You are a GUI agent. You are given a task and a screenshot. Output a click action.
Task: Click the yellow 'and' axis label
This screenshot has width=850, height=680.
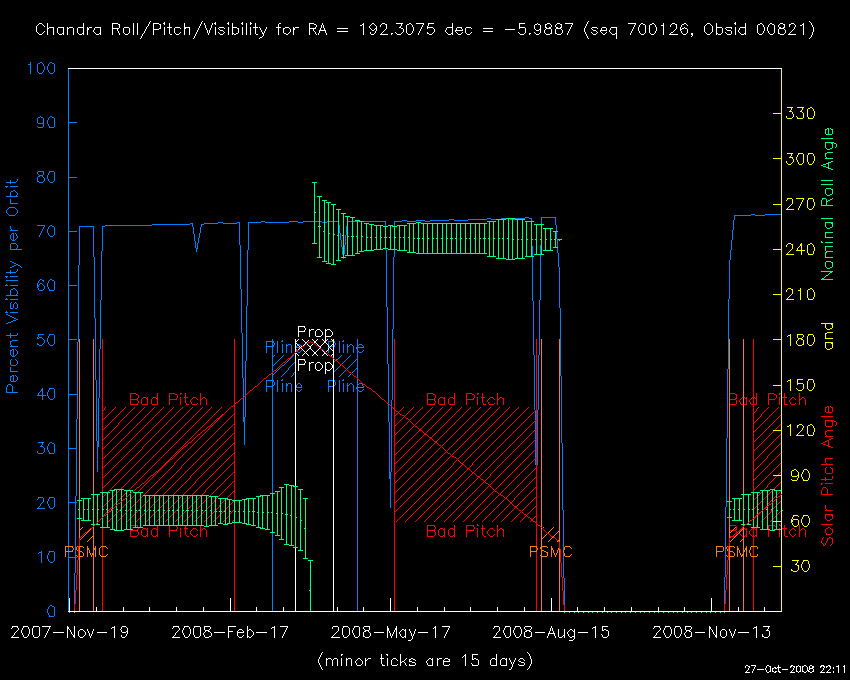(x=828, y=340)
